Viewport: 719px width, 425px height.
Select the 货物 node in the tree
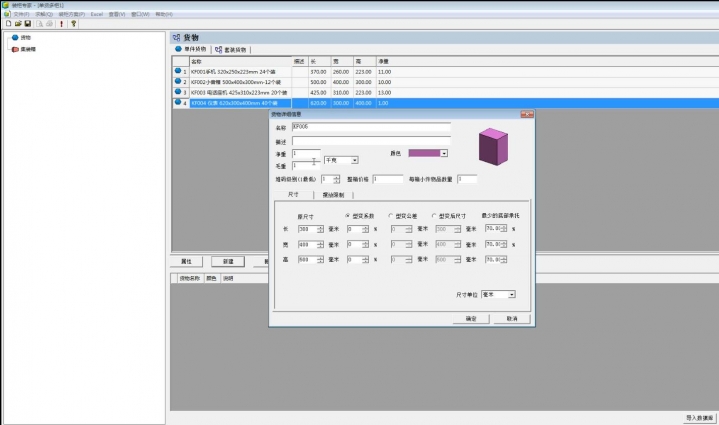point(24,38)
